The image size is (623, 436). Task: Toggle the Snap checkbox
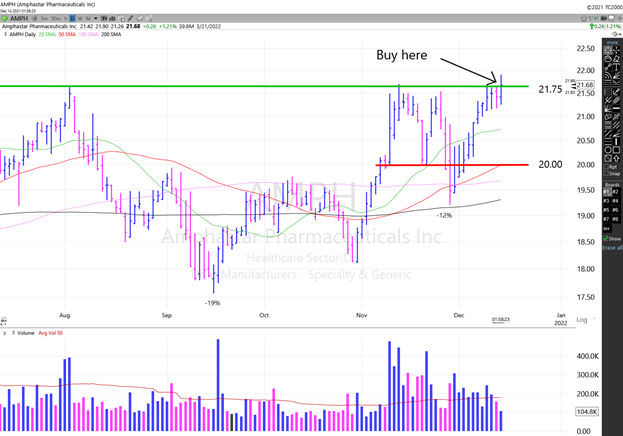(606, 173)
